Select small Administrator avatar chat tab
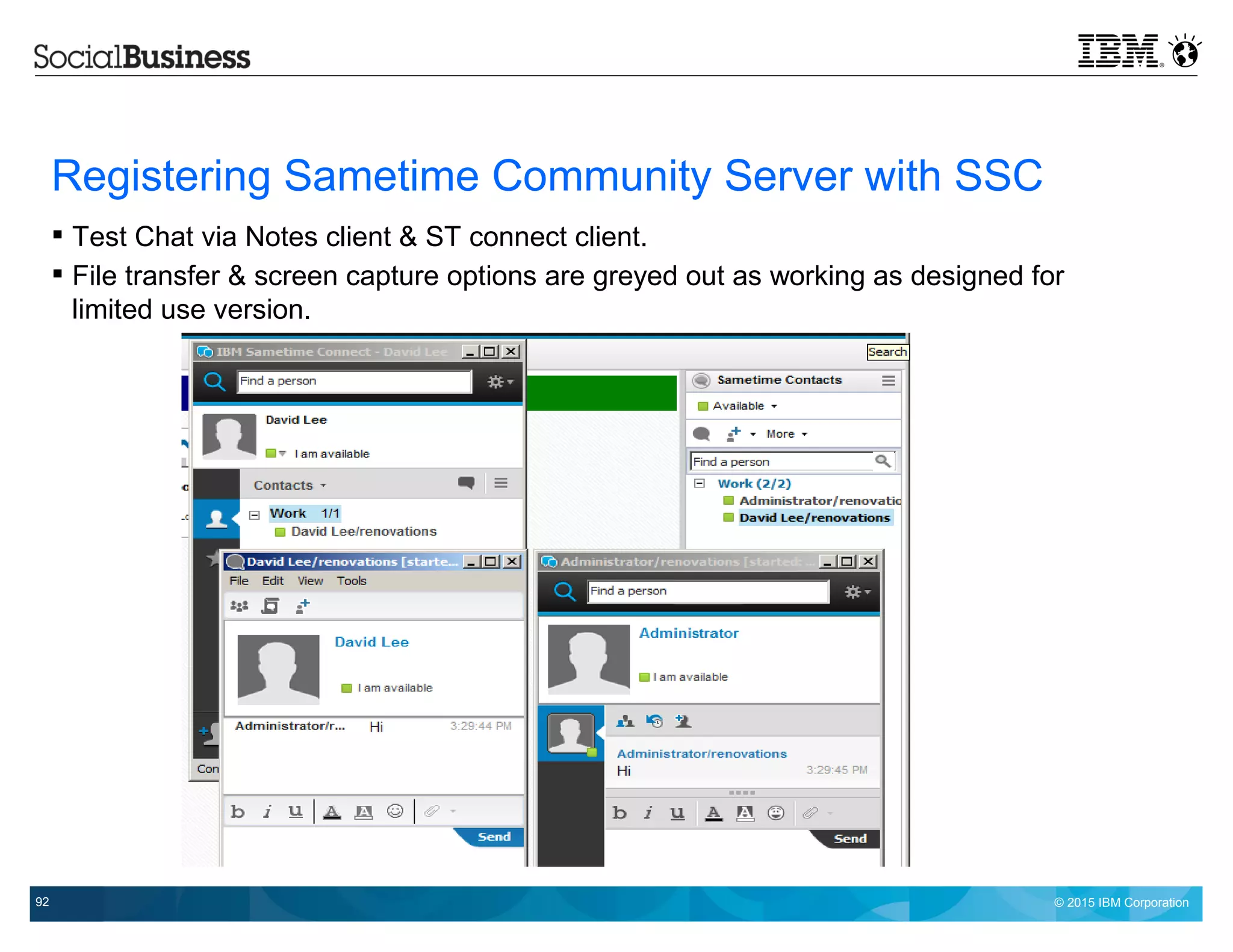Screen dimensions: 1233x952 click(x=570, y=734)
